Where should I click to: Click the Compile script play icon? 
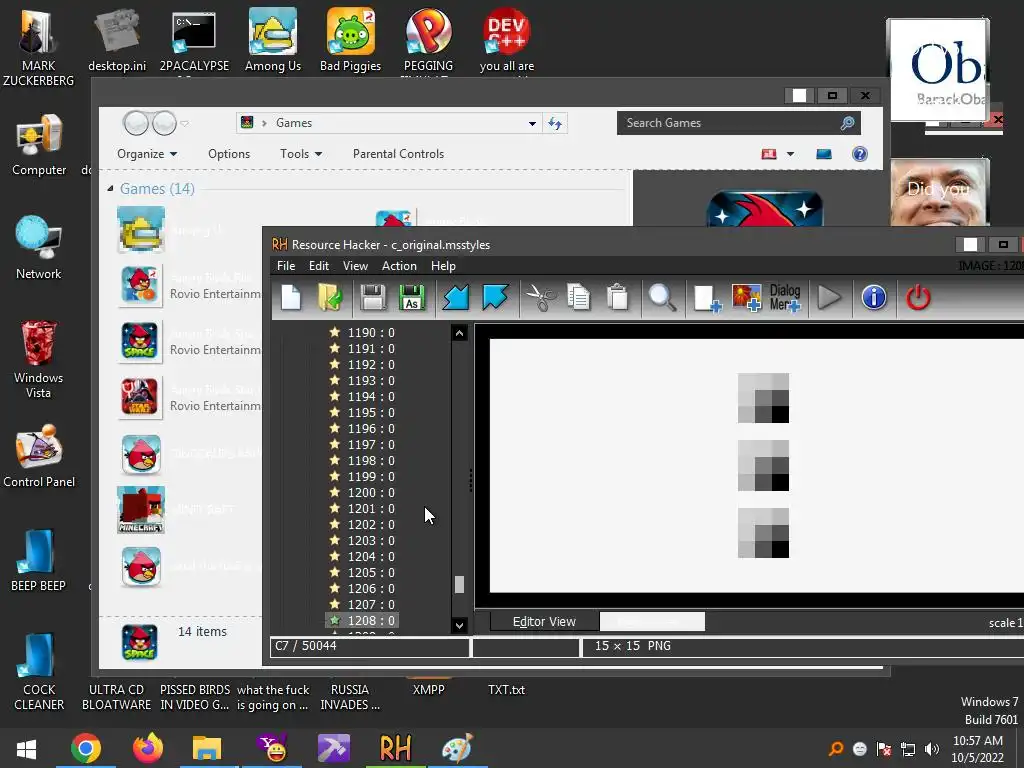point(829,298)
